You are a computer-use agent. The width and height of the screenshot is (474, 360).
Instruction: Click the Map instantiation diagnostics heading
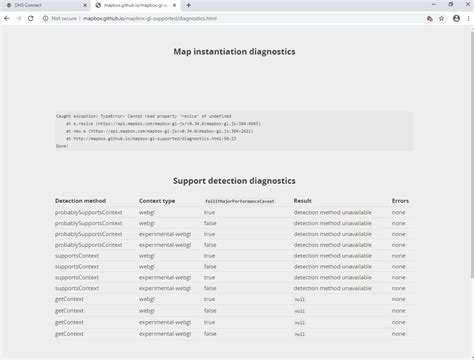pyautogui.click(x=234, y=52)
